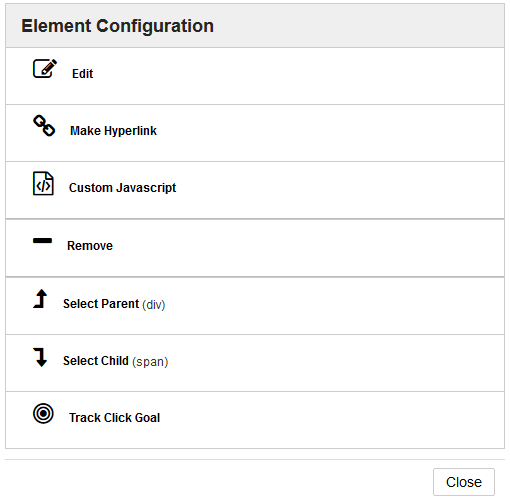Click the Edit pencil icon

(x=45, y=68)
